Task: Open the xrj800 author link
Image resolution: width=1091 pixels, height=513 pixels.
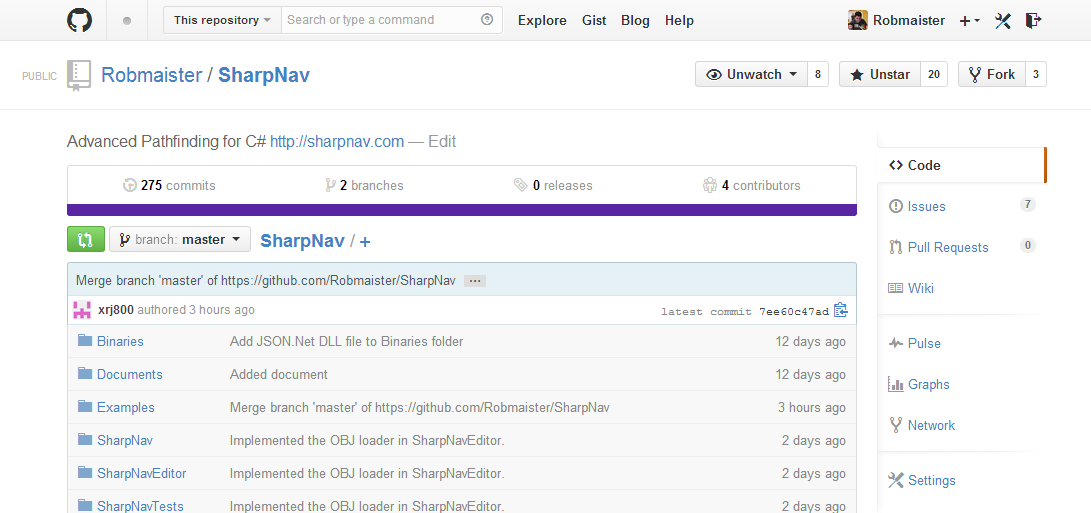Action: [x=116, y=310]
